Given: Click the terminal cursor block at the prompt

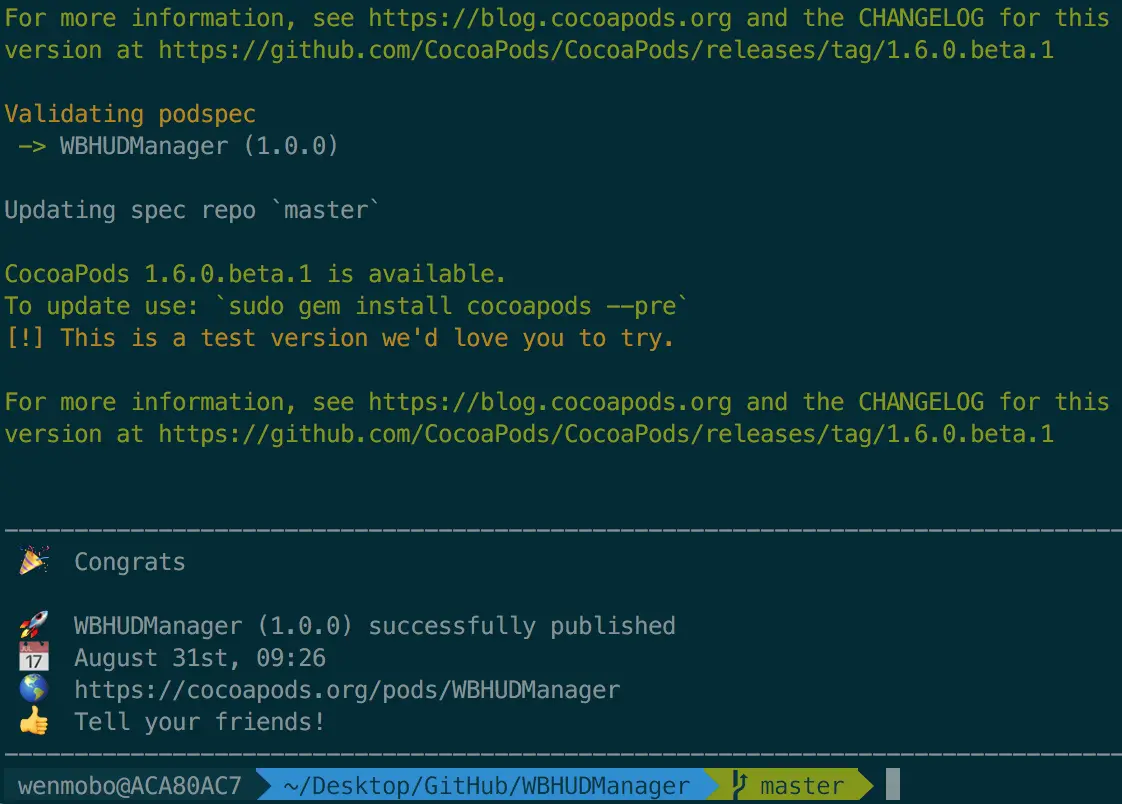Looking at the screenshot, I should (892, 784).
